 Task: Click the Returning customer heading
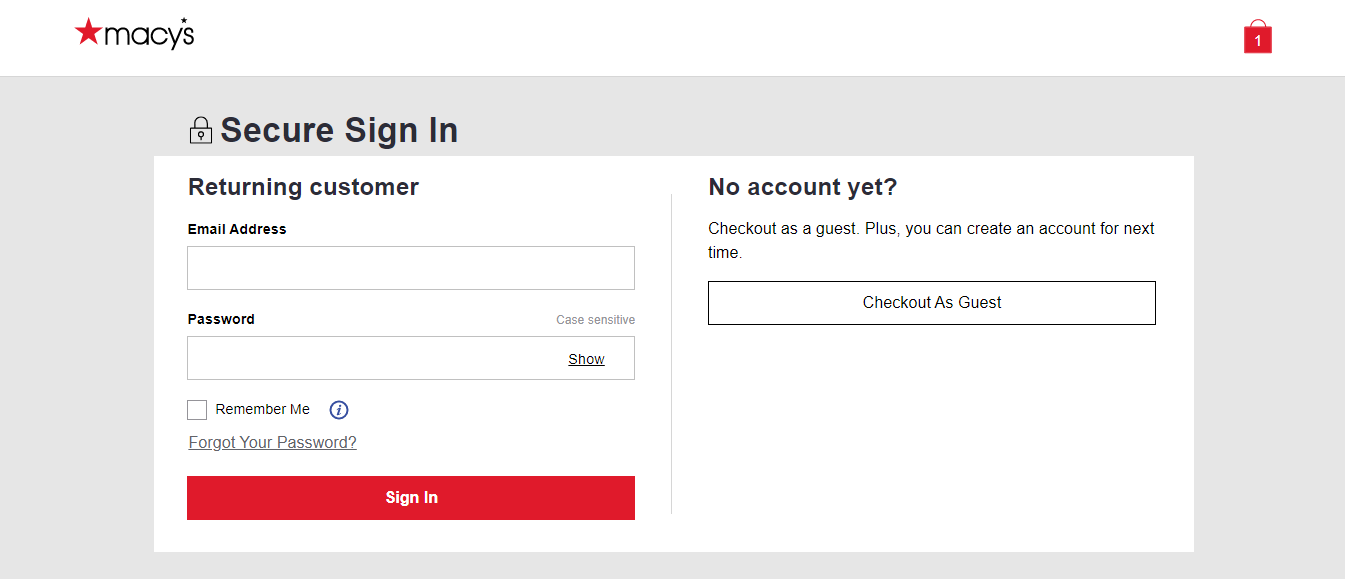point(303,187)
